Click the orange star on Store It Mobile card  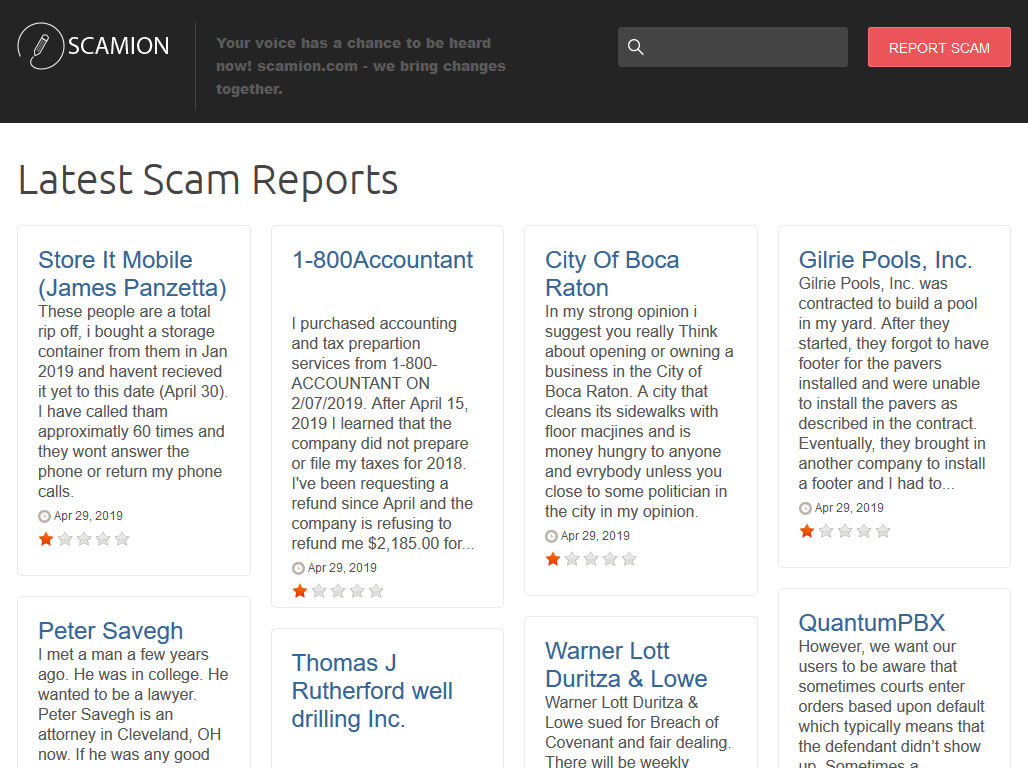pyautogui.click(x=46, y=539)
